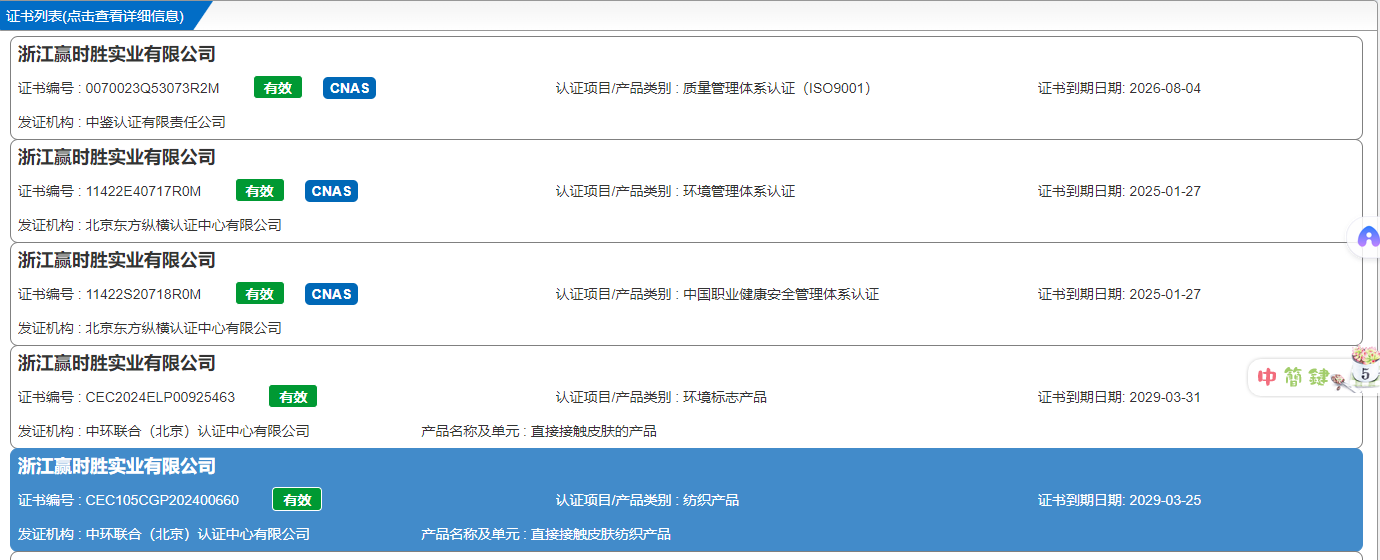Image resolution: width=1380 pixels, height=560 pixels.
Task: Select certificate number 11422S20718R0M
Action: click(x=143, y=294)
